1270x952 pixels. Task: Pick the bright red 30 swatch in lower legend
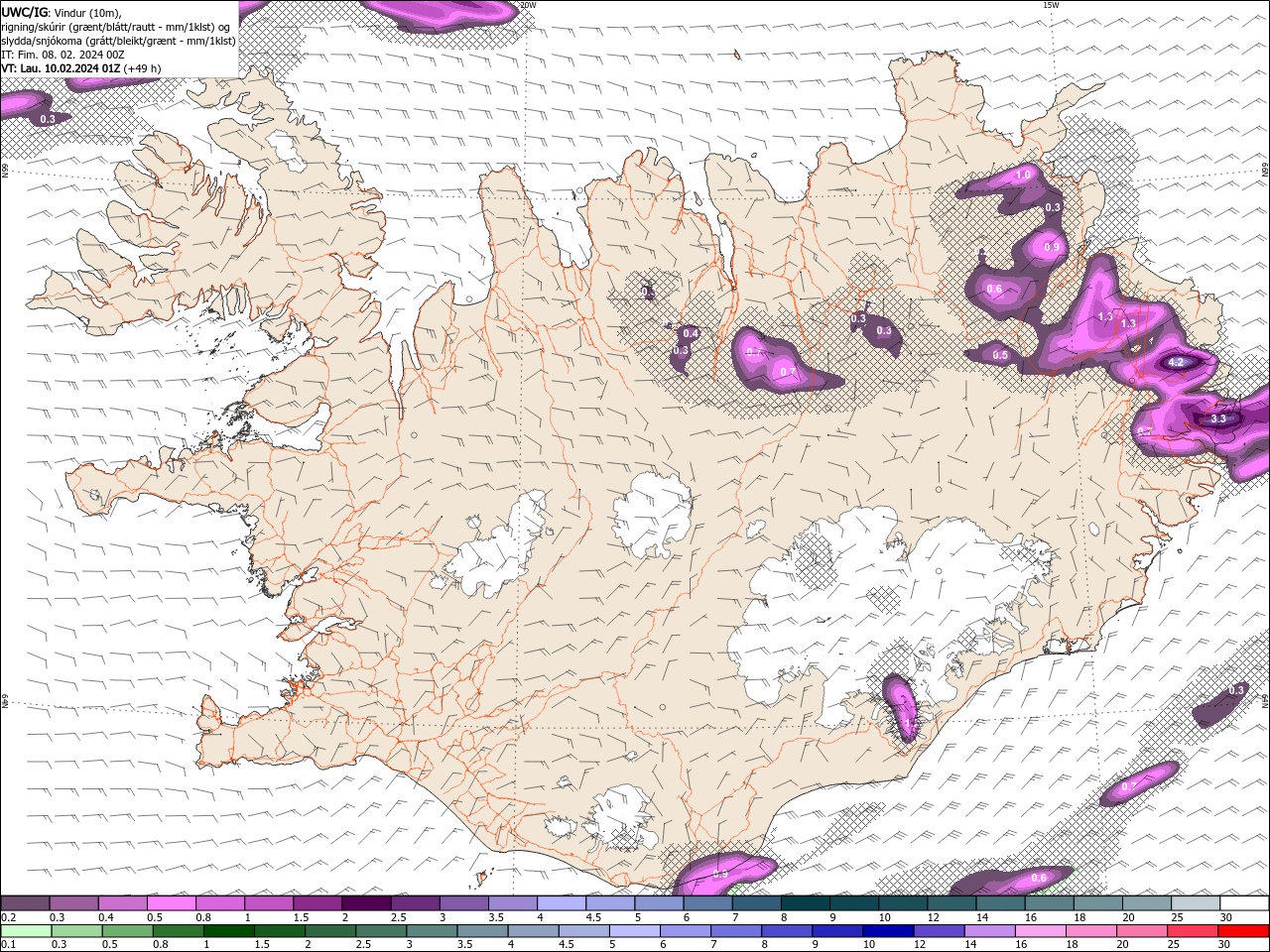click(x=1243, y=931)
